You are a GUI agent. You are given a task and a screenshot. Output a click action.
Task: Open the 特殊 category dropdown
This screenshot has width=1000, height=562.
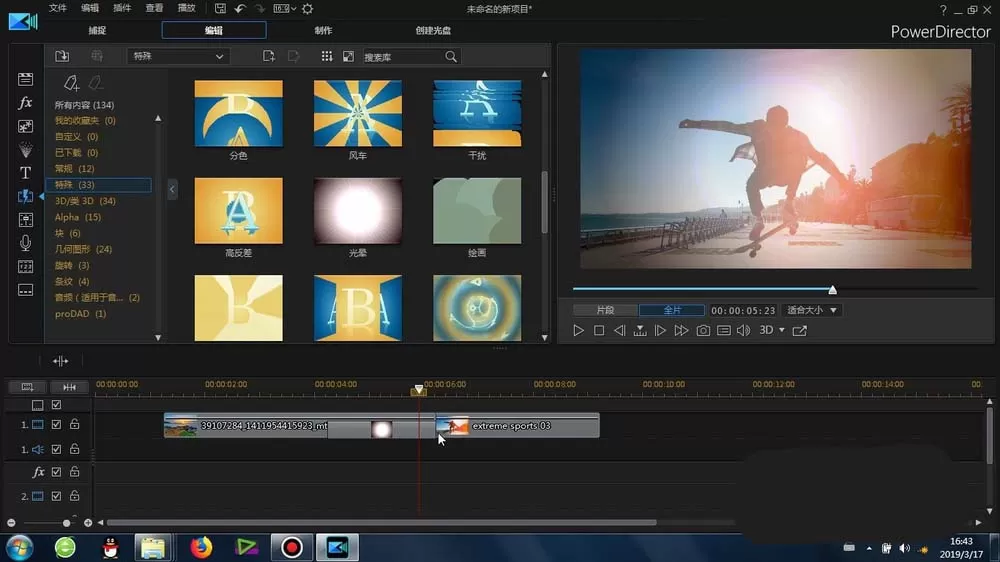tap(178, 56)
